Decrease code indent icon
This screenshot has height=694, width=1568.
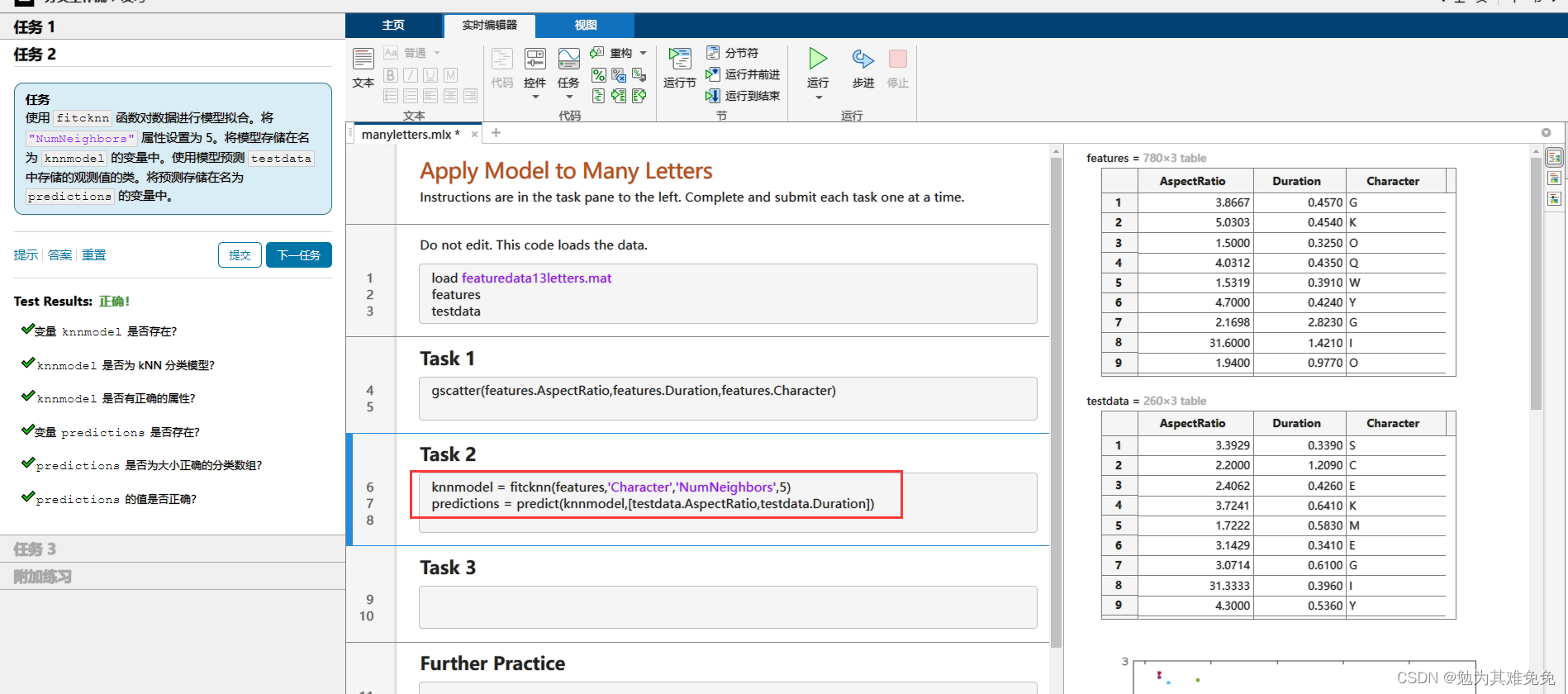pyautogui.click(x=639, y=96)
